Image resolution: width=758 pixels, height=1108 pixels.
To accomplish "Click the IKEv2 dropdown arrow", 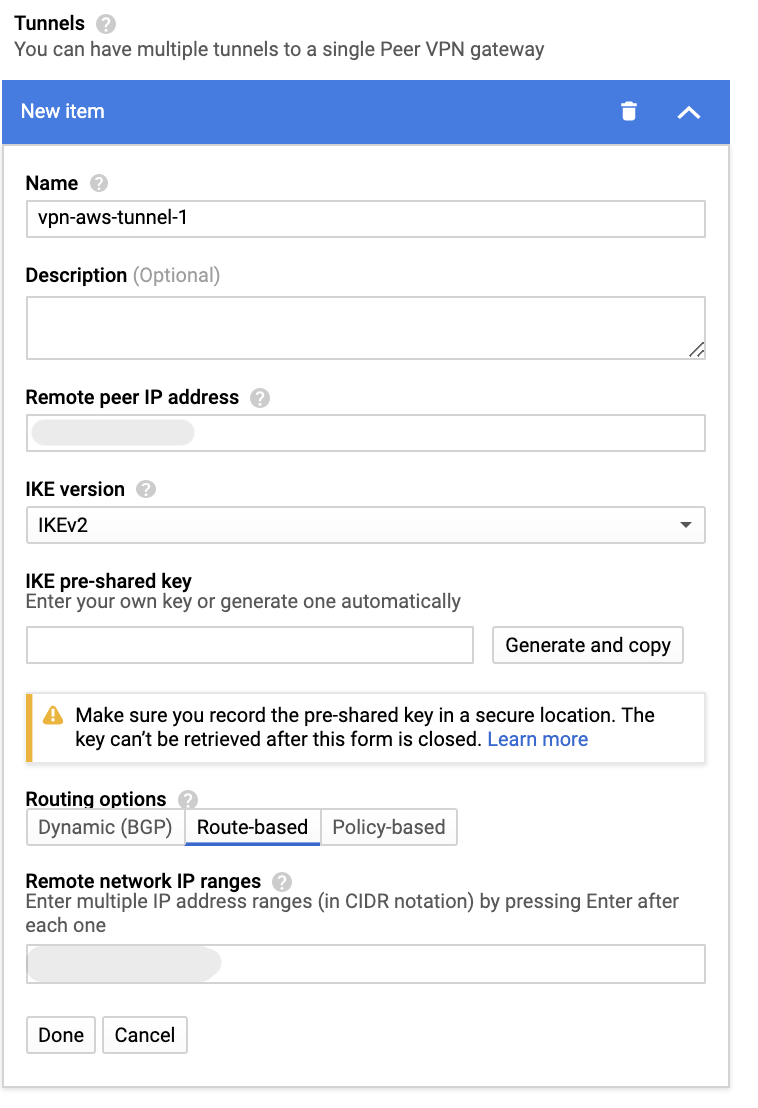I will (685, 525).
